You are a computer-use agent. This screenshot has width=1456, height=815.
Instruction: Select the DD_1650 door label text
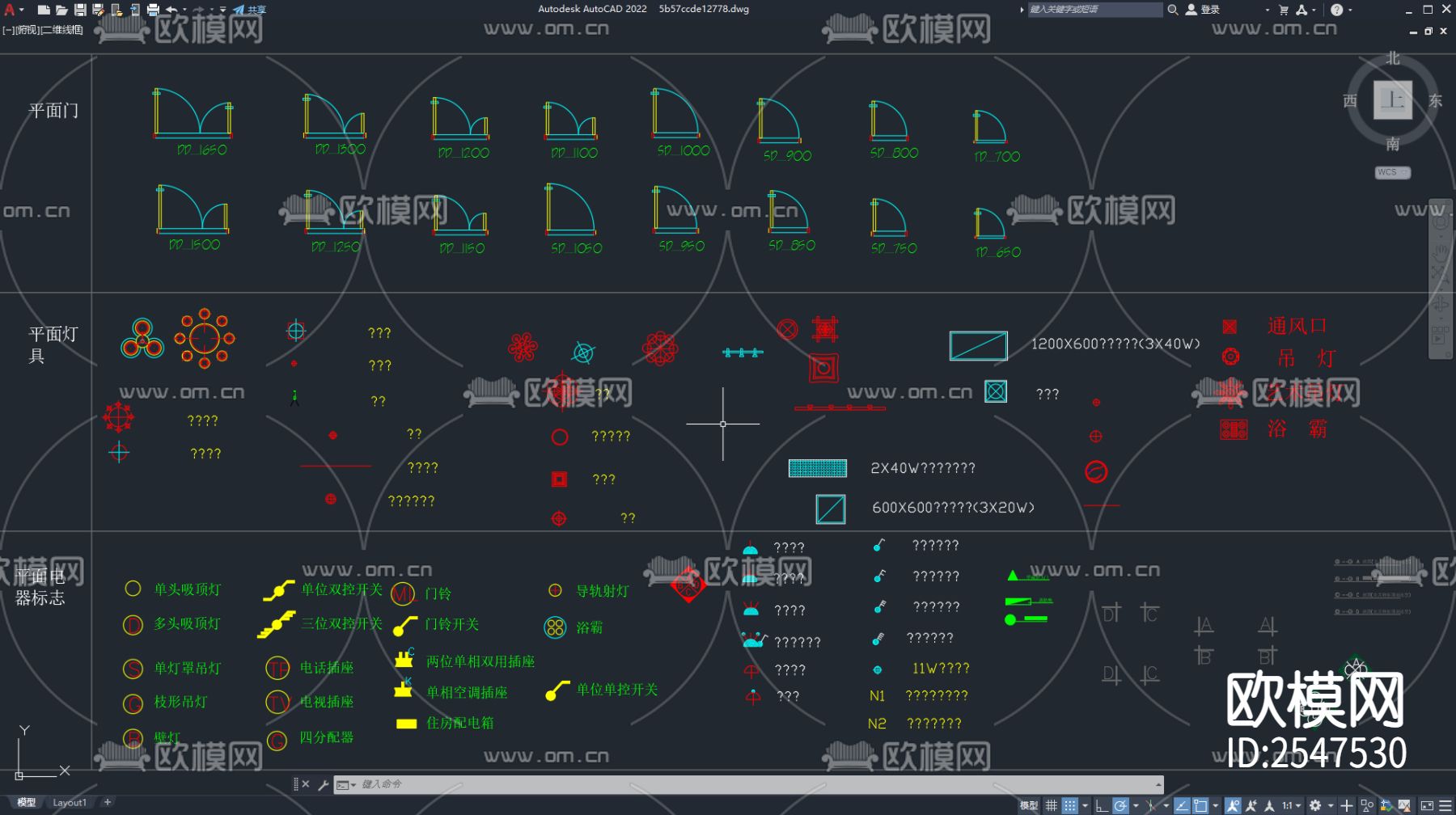(202, 150)
